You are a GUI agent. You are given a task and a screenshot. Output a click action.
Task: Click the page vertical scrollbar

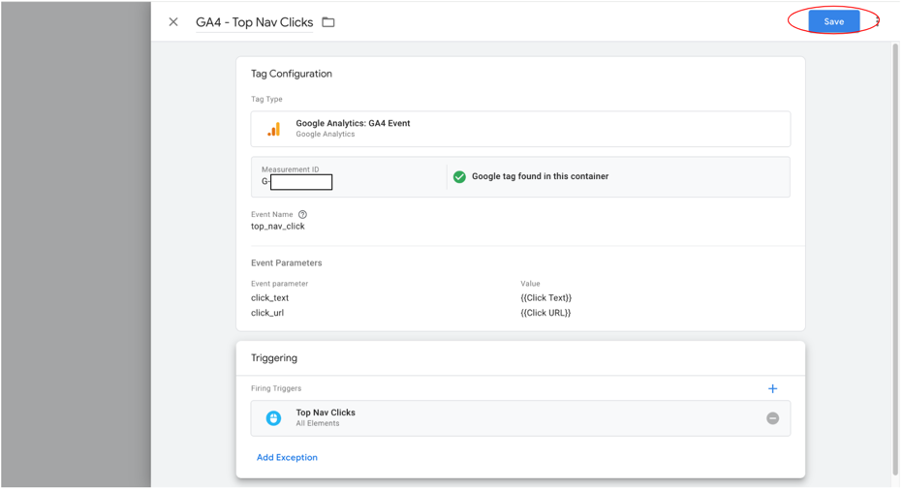point(895,259)
